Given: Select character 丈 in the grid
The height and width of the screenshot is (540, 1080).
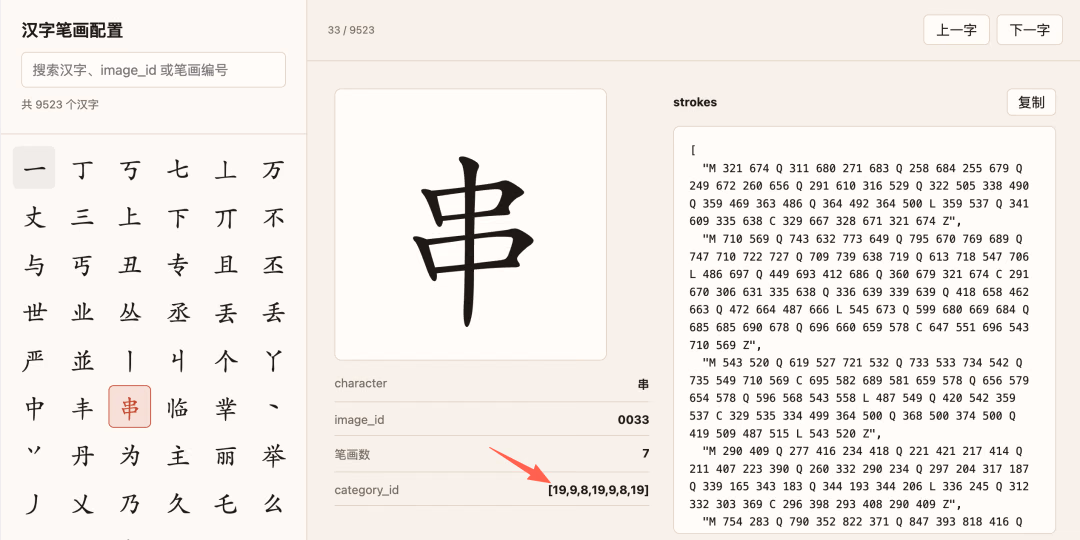Looking at the screenshot, I should [34, 217].
